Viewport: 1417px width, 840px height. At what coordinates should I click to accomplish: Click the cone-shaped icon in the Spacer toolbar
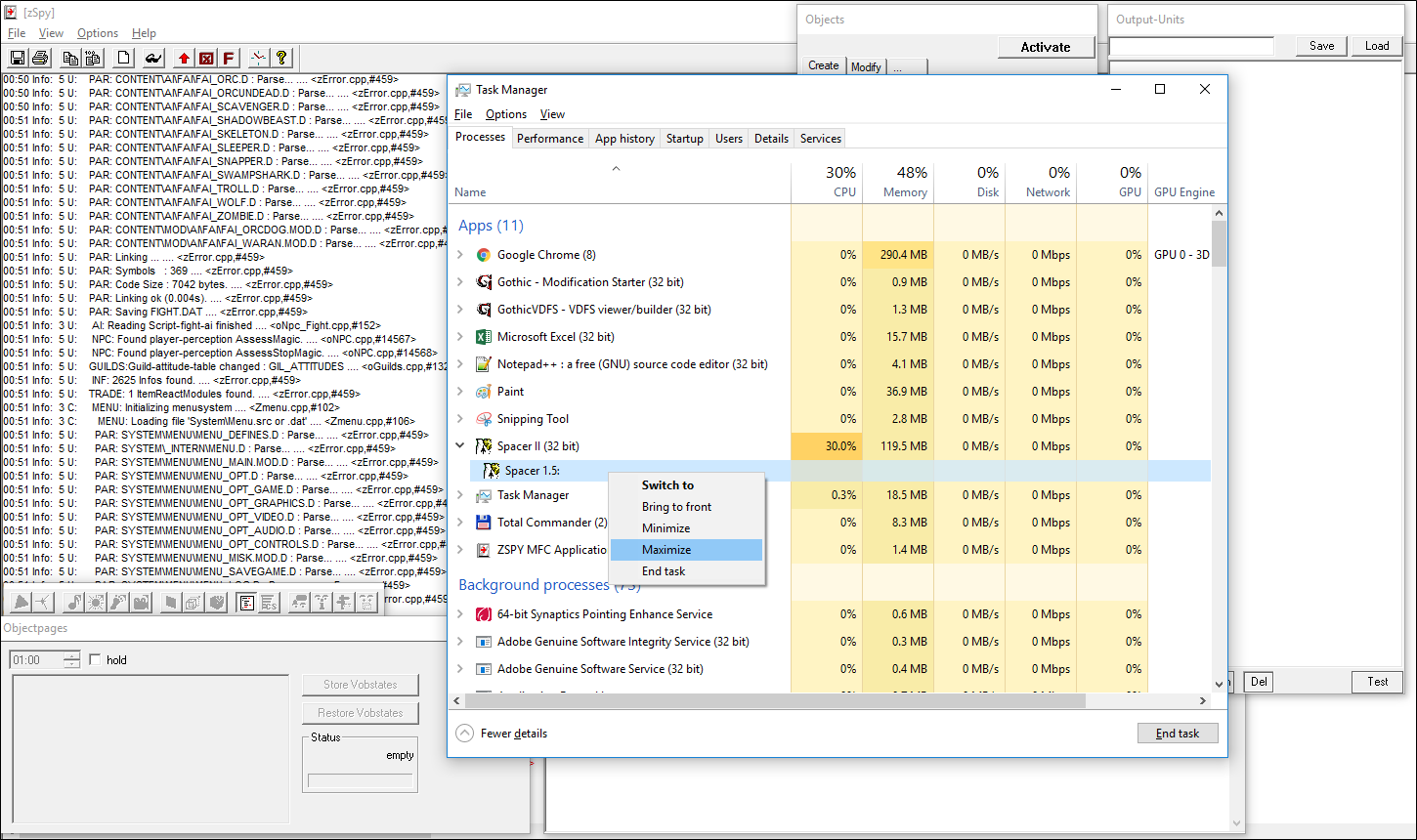coord(21,603)
